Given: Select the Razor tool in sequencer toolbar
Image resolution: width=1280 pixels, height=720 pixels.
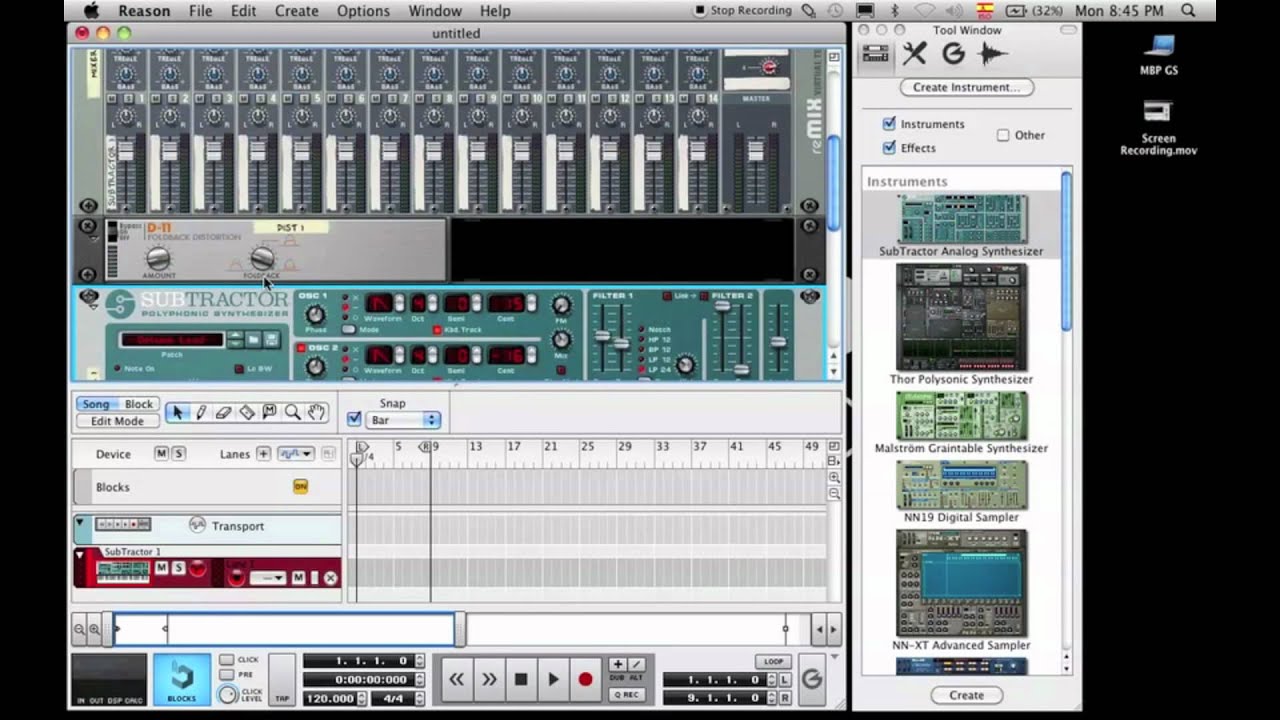Looking at the screenshot, I should 247,412.
